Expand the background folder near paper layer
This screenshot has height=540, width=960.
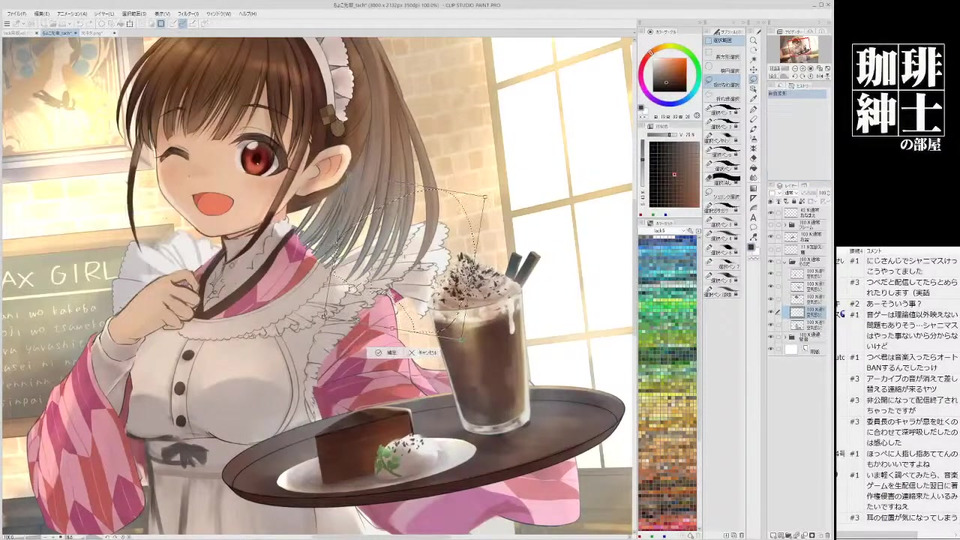(785, 337)
